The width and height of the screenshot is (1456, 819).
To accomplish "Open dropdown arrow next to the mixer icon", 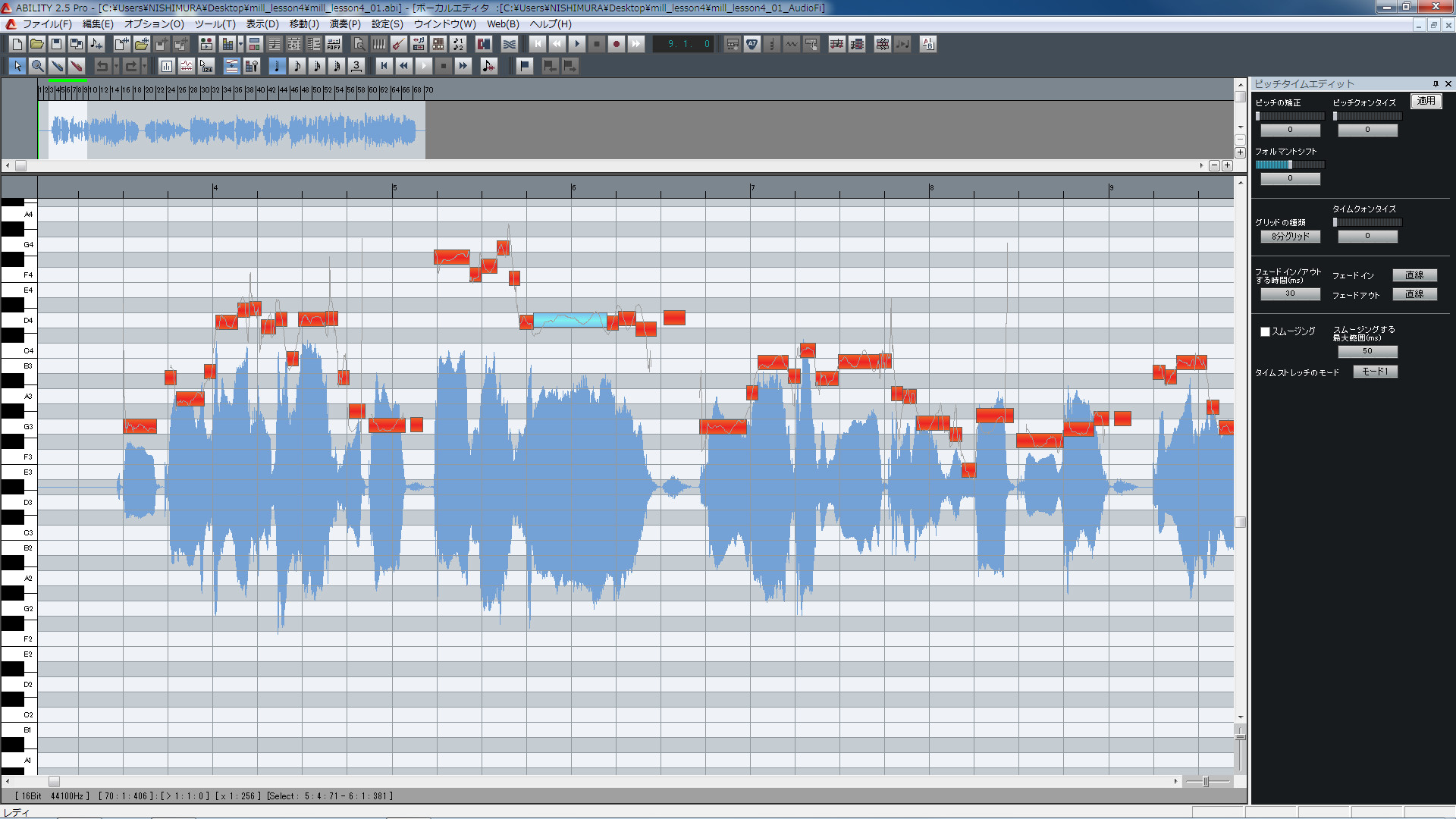I will pyautogui.click(x=240, y=44).
